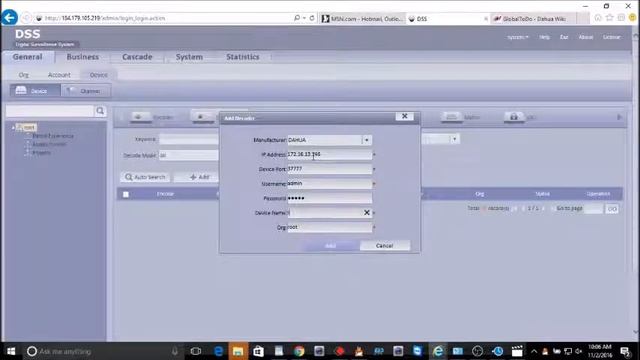Image resolution: width=640 pixels, height=360 pixels.
Task: Switch to the MSN.com browser tab
Action: pos(362,18)
